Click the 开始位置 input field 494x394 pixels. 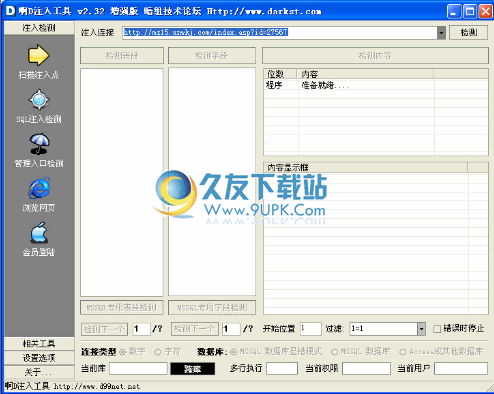point(310,329)
